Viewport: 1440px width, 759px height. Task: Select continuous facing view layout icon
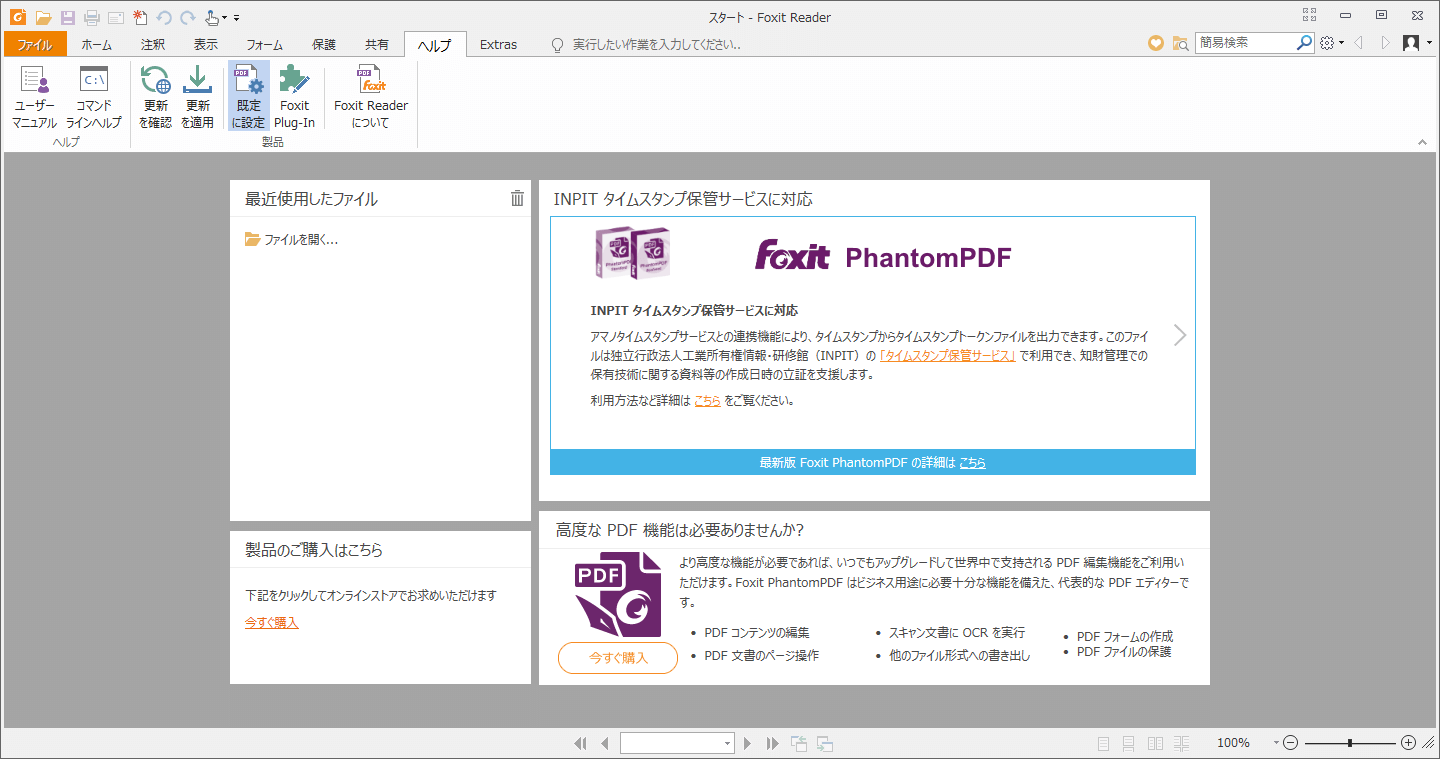[1182, 743]
